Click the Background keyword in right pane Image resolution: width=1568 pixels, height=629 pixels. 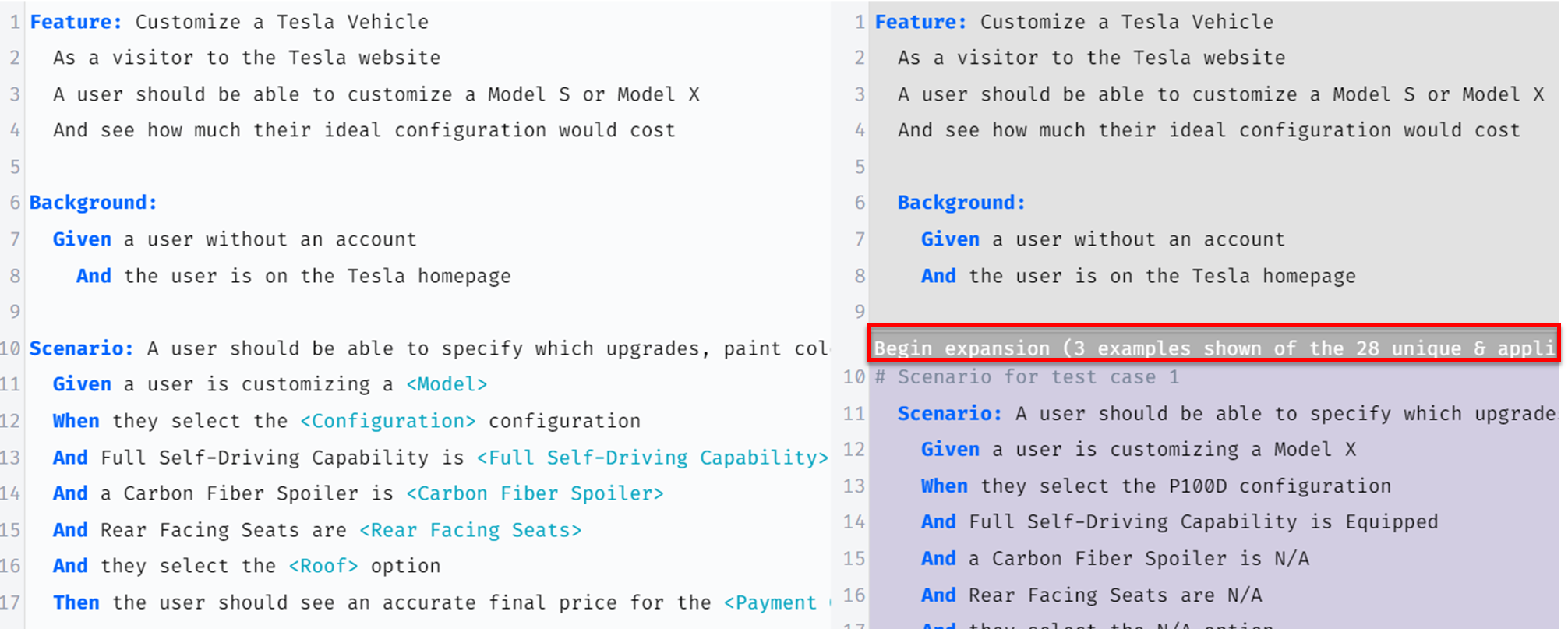[x=962, y=203]
